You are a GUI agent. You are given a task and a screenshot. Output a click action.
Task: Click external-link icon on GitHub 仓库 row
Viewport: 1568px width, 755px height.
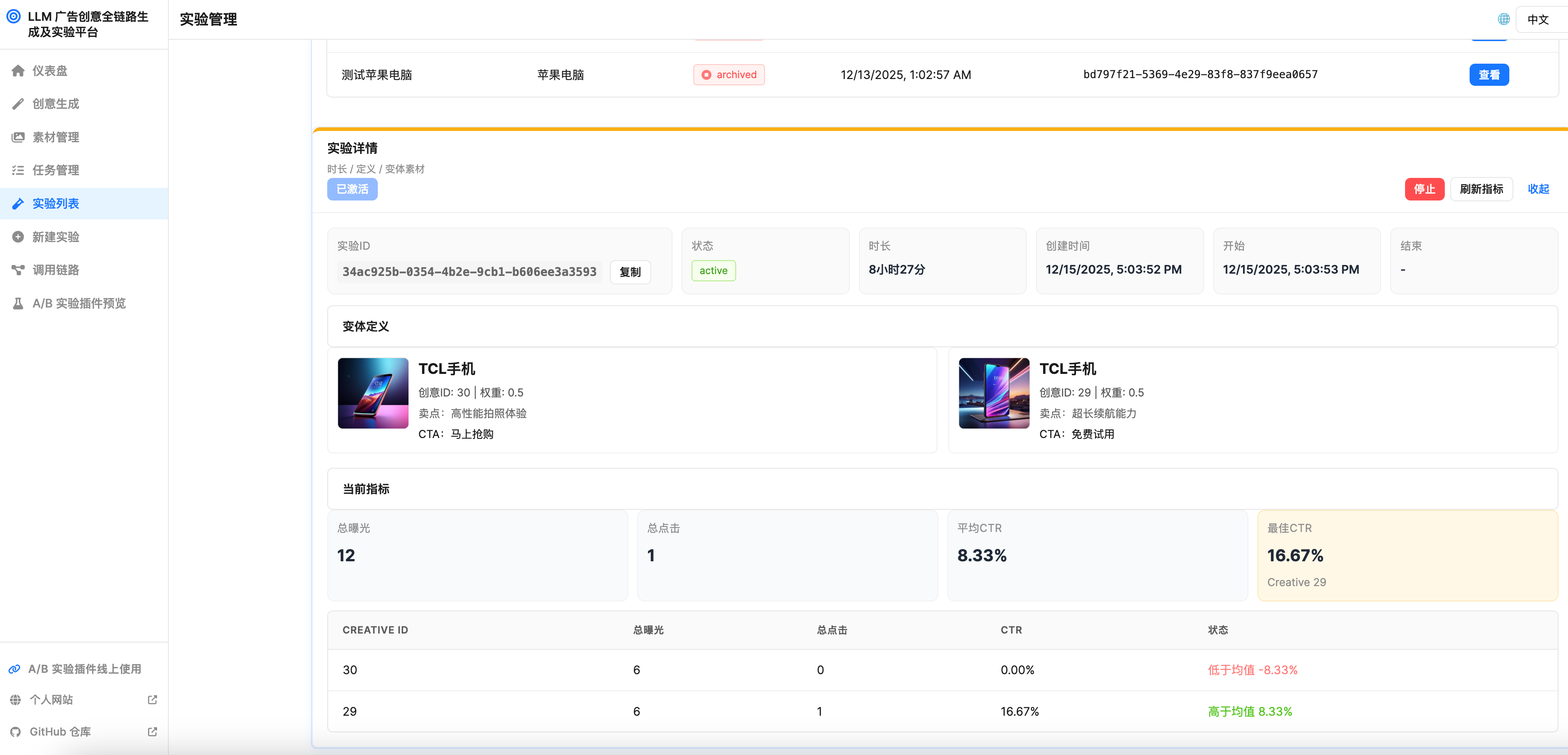click(x=153, y=732)
